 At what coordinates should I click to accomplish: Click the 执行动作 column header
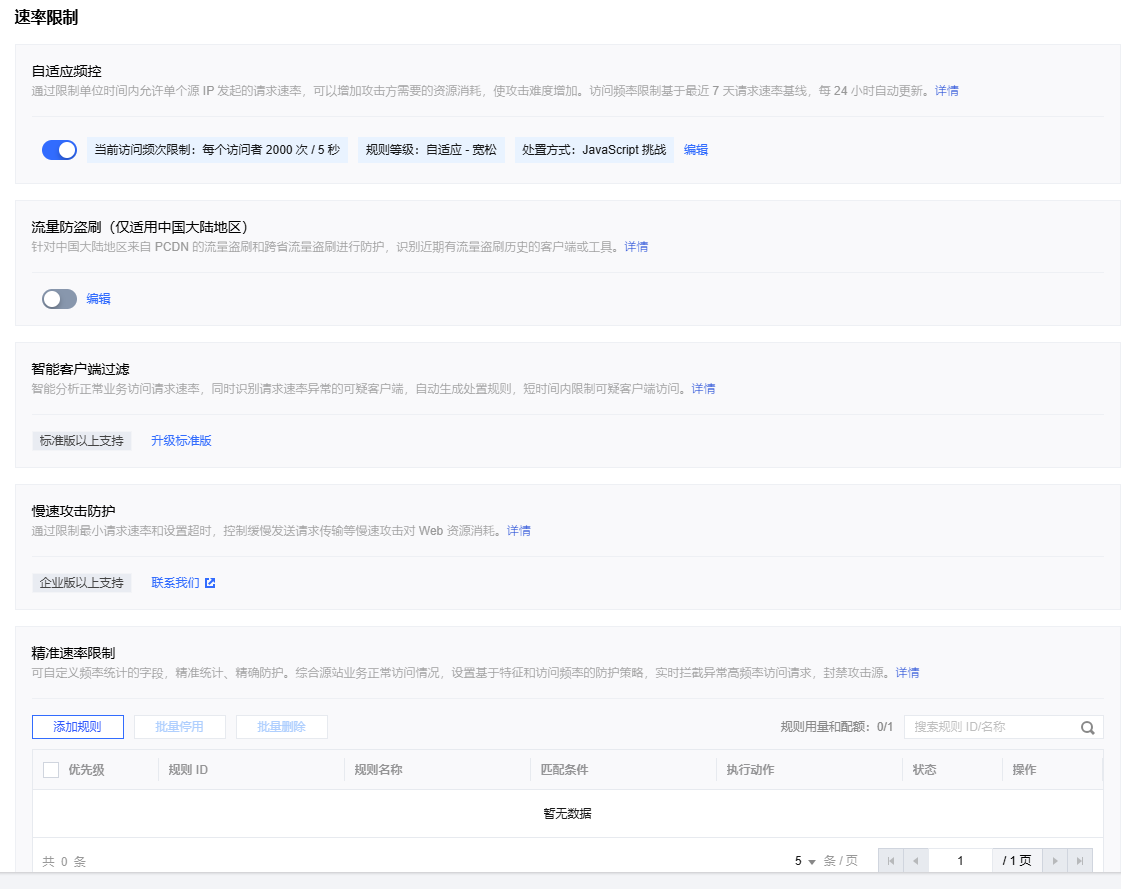point(750,770)
